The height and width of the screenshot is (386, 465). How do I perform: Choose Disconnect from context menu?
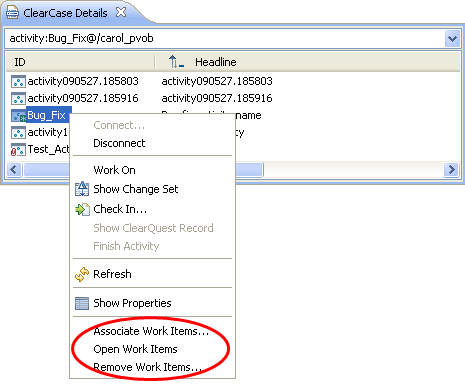119,143
